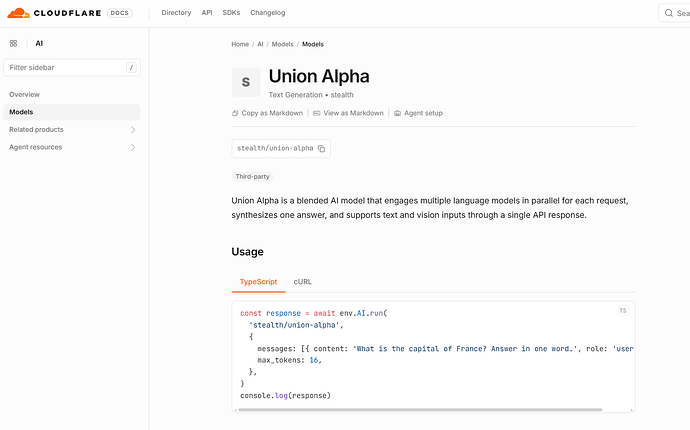690x430 pixels.
Task: Go to AI breadcrumb
Action: [260, 44]
